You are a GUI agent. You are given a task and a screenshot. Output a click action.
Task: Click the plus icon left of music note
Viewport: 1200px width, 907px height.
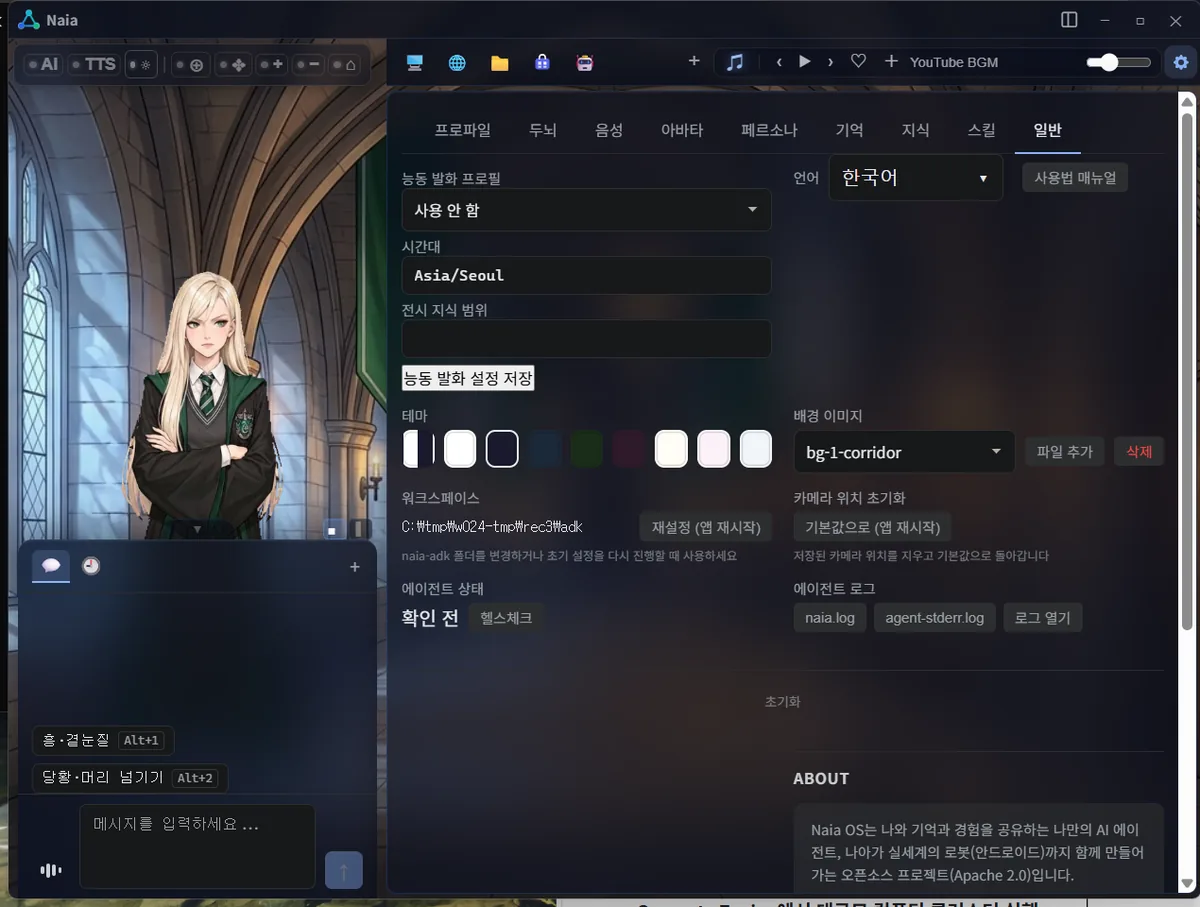click(694, 61)
